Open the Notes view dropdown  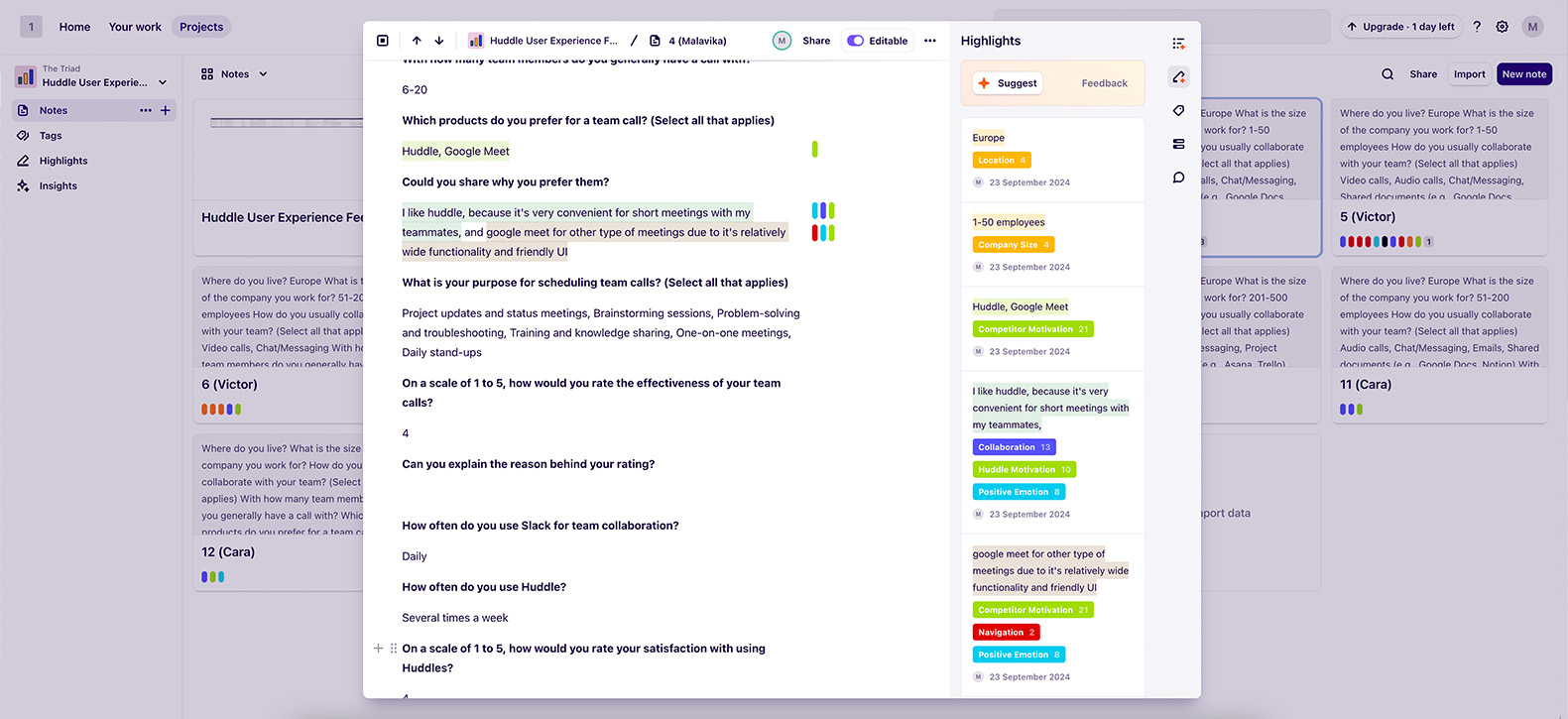[x=235, y=74]
